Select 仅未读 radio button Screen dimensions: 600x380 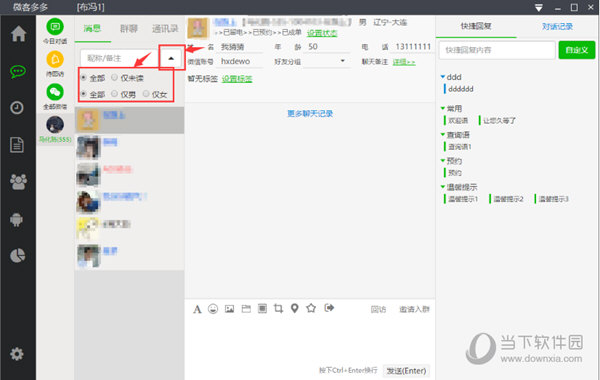[114, 78]
